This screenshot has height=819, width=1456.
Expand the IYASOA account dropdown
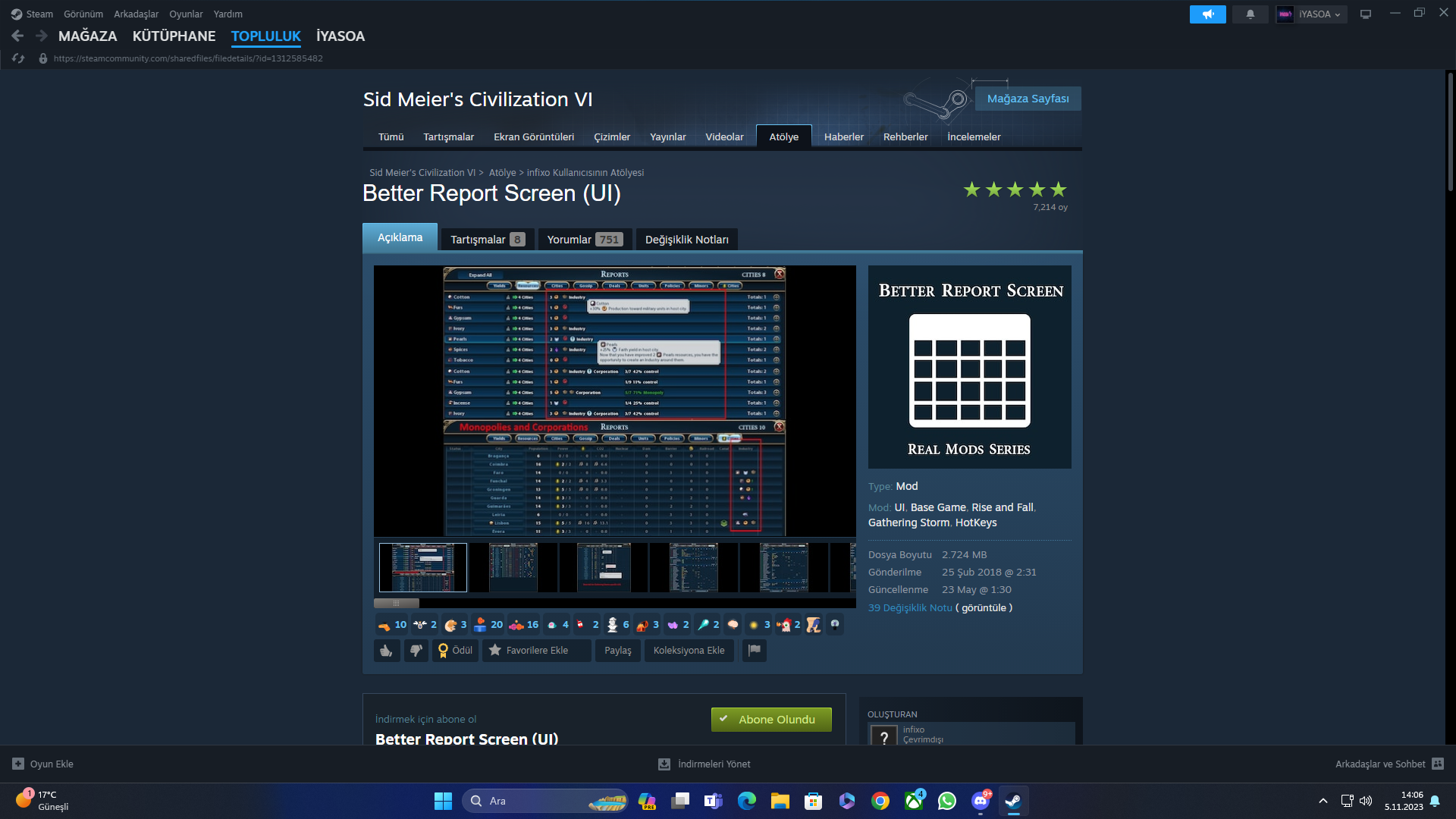(x=1311, y=14)
